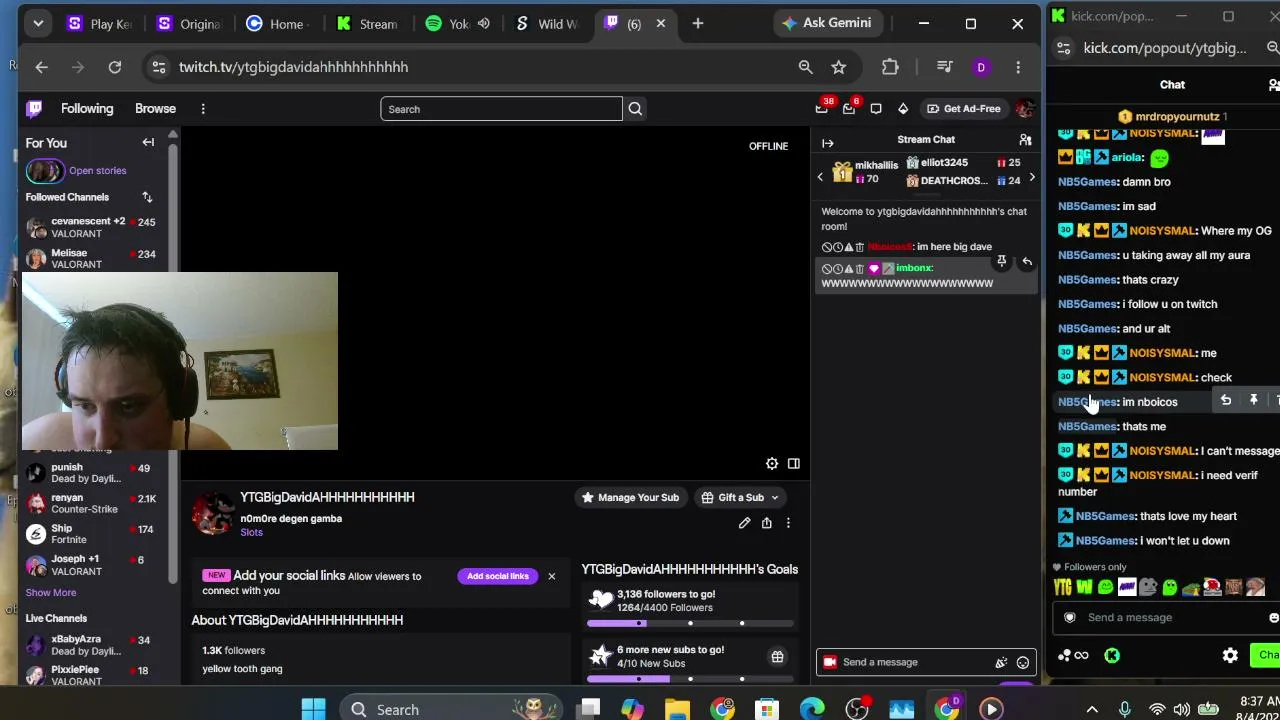This screenshot has height=720, width=1280.
Task: Open Twitch notifications with 38 badge
Action: pos(822,108)
